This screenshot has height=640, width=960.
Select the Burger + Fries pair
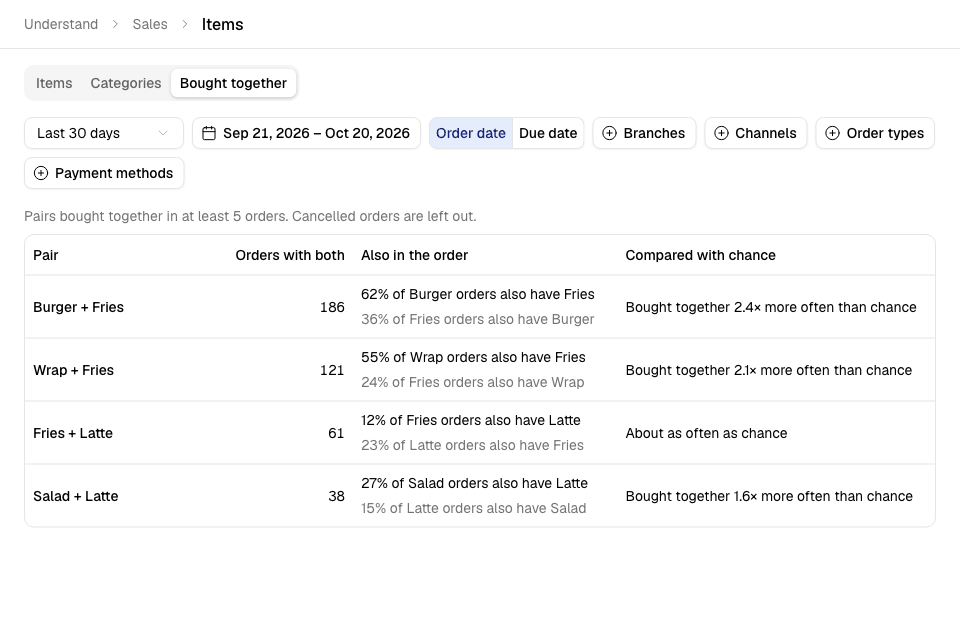click(x=78, y=307)
